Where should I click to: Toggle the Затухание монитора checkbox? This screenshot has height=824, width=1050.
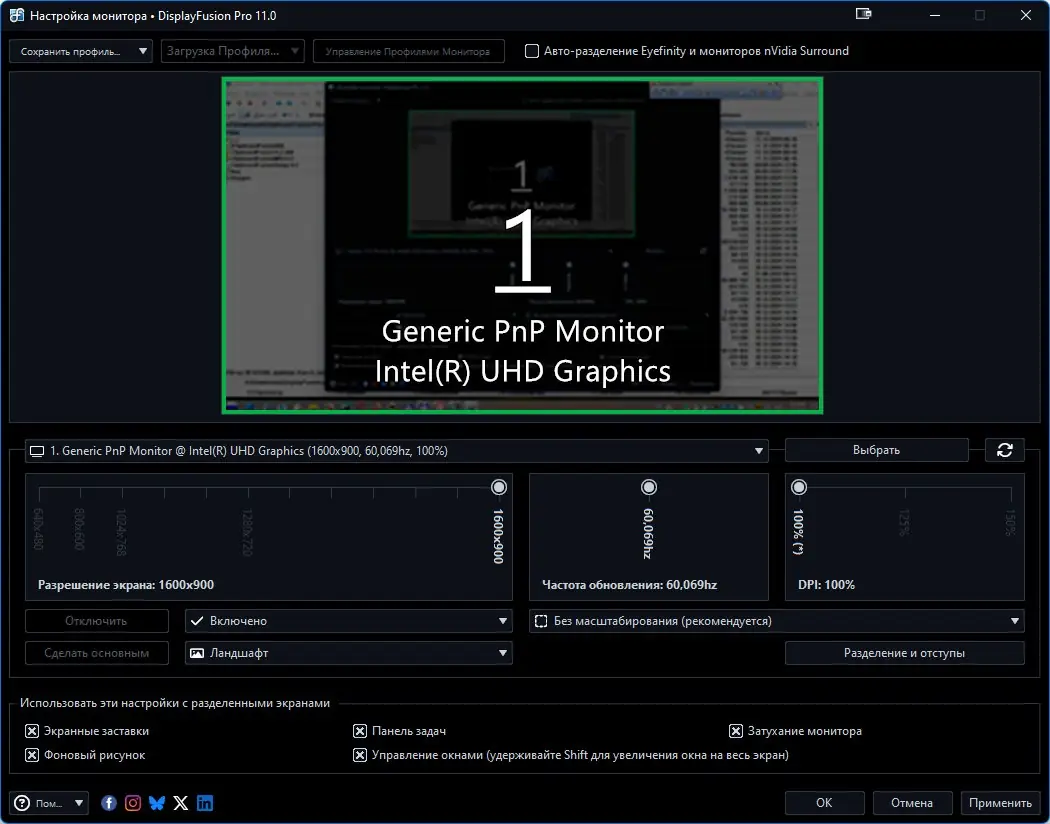pyautogui.click(x=735, y=731)
